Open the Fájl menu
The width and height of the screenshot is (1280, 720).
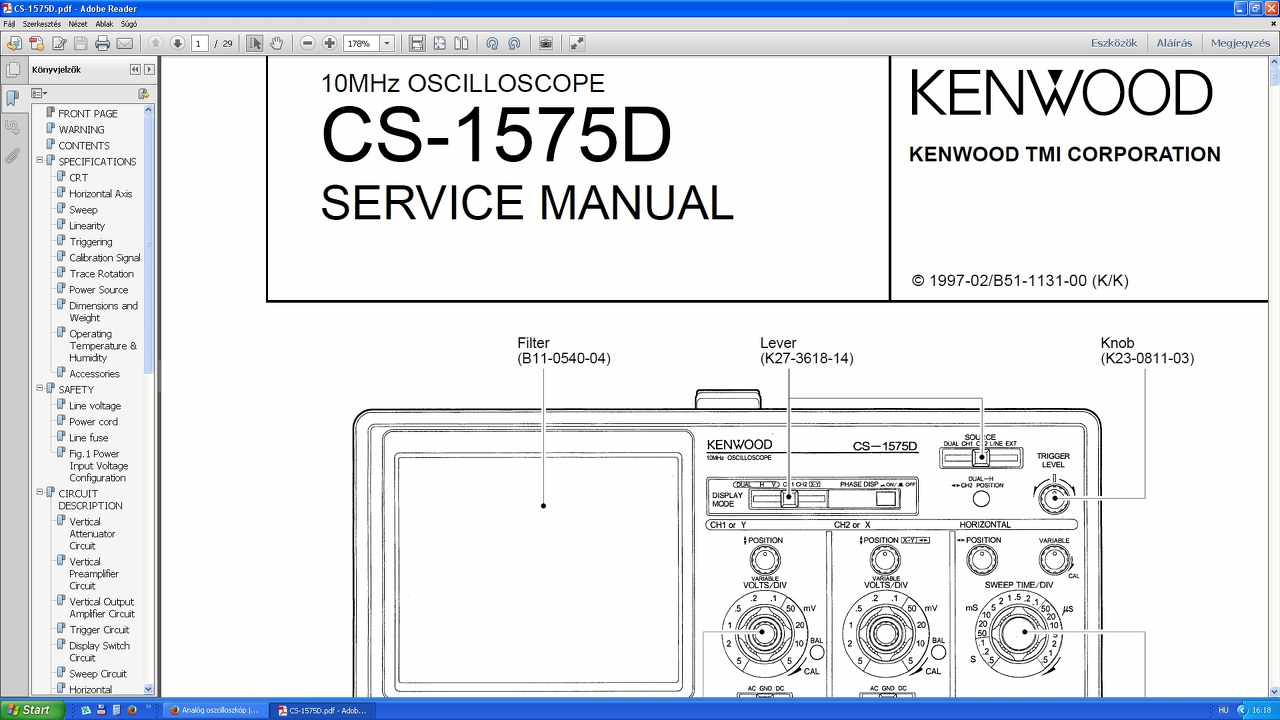pyautogui.click(x=9, y=24)
